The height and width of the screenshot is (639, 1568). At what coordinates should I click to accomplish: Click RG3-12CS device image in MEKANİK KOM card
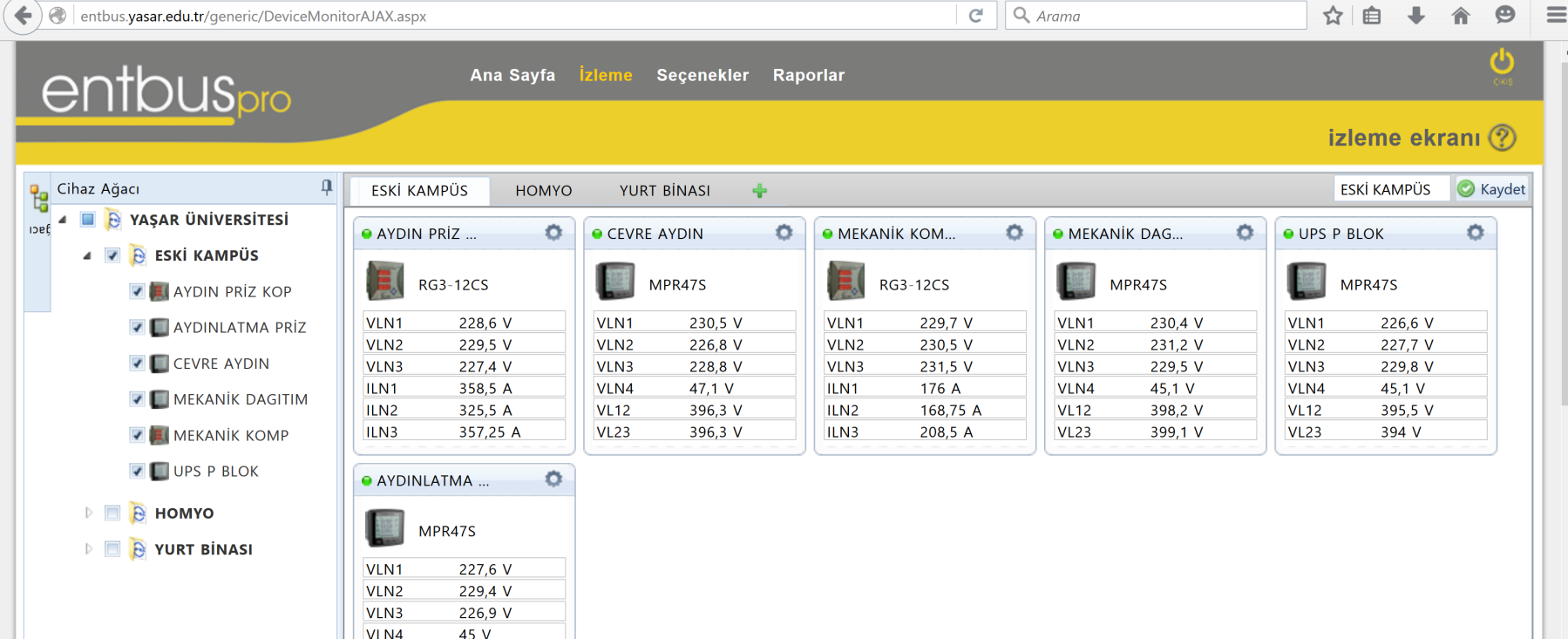coord(846,281)
